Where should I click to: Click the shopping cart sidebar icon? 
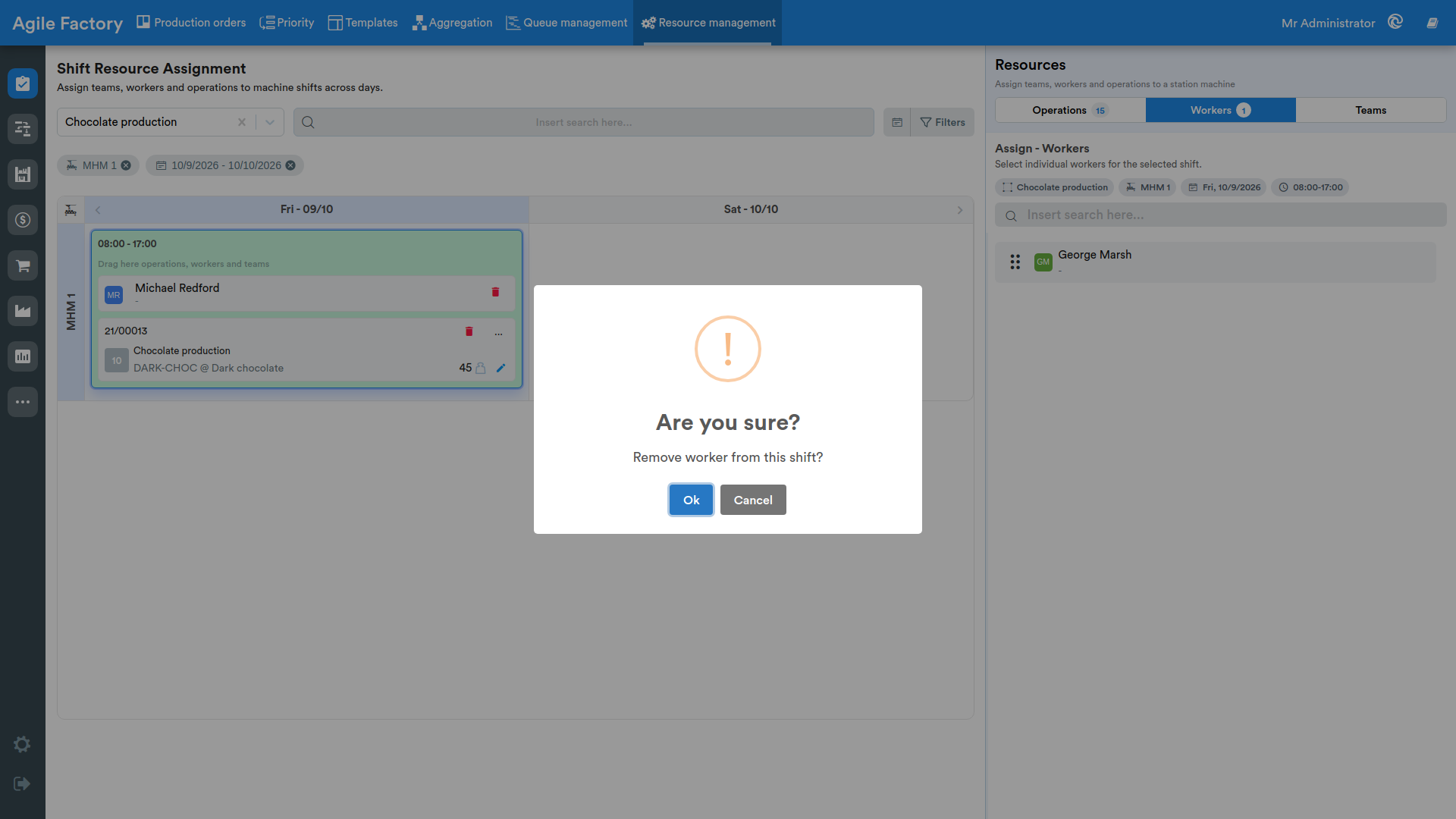click(x=23, y=265)
